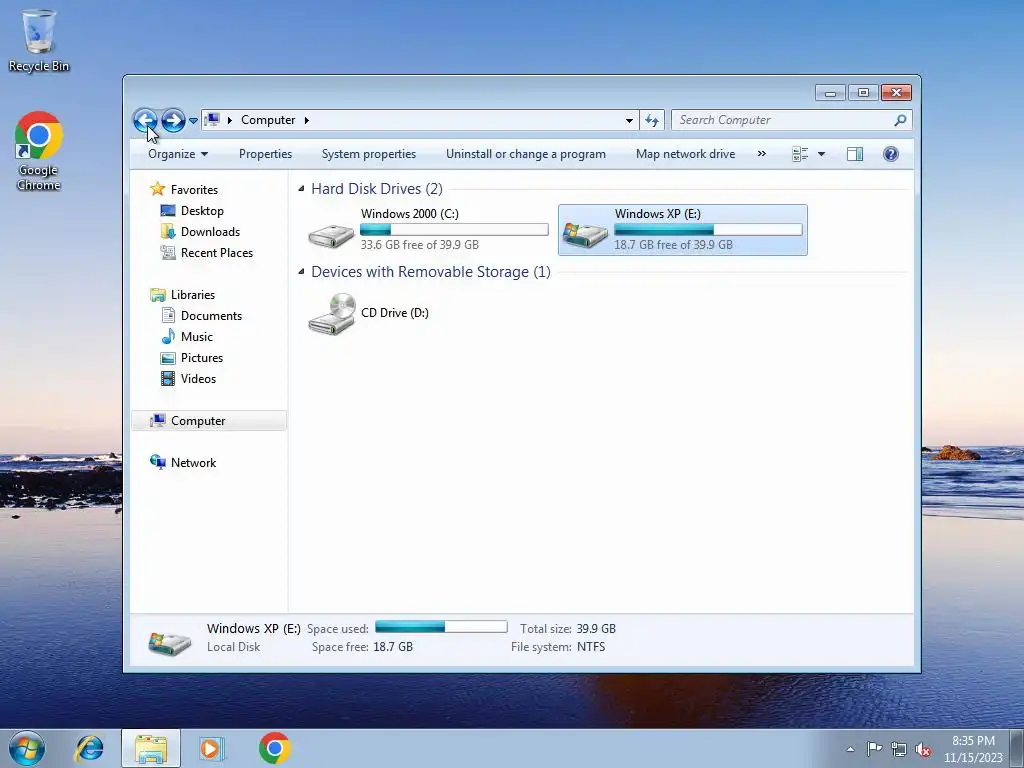1024x768 pixels.
Task: Click the Hard Disk Drives (2) heading
Action: 377,189
